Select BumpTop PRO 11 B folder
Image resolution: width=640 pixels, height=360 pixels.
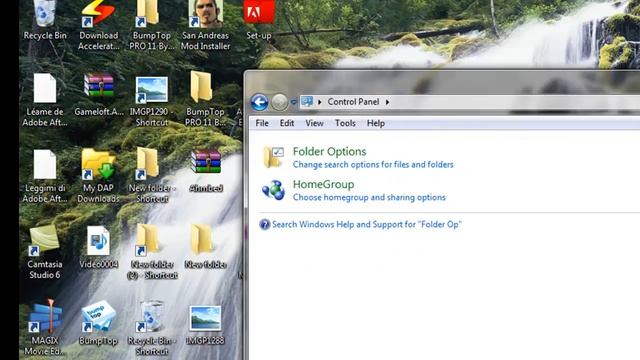[x=201, y=87]
